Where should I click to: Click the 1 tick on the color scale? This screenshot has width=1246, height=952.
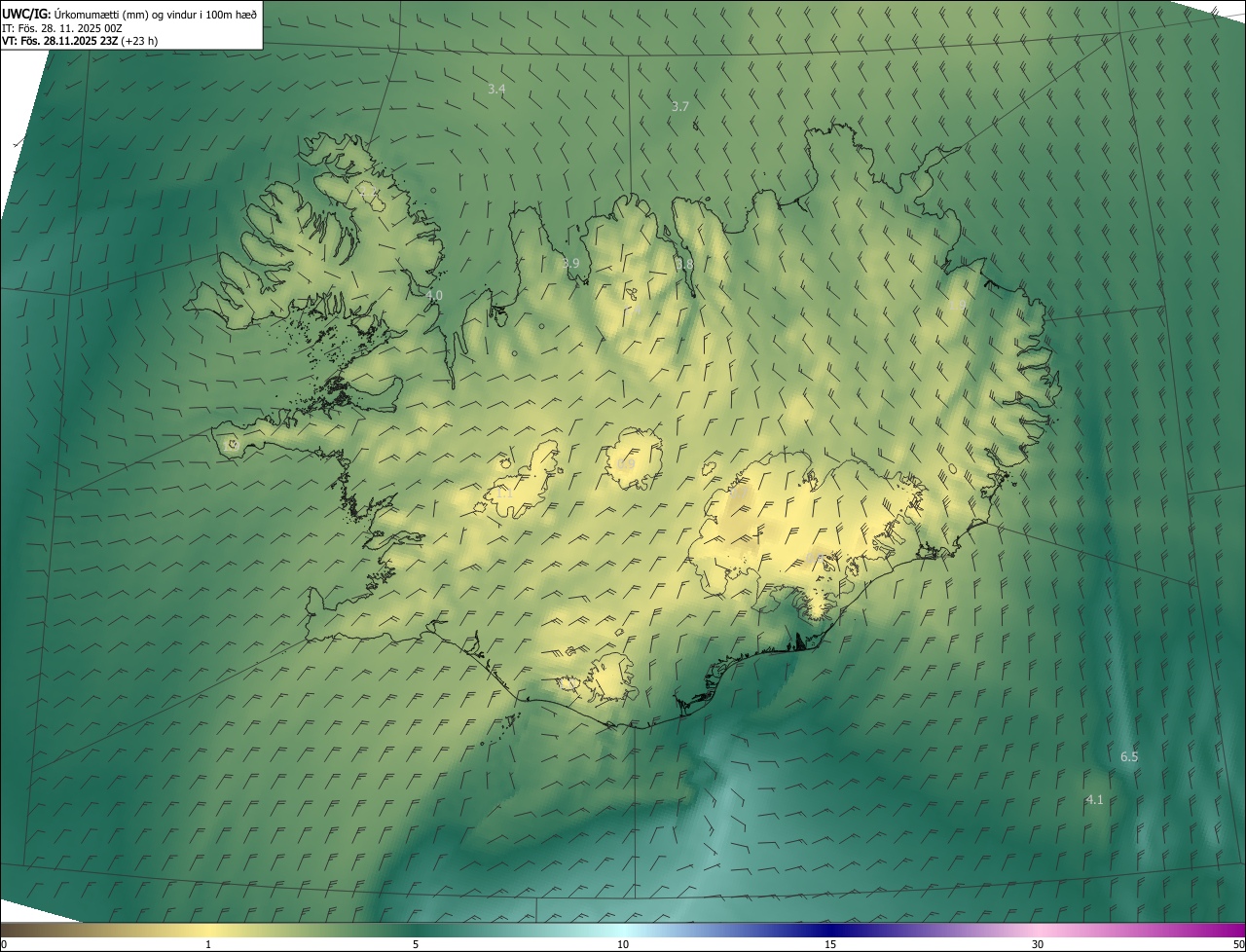[208, 944]
